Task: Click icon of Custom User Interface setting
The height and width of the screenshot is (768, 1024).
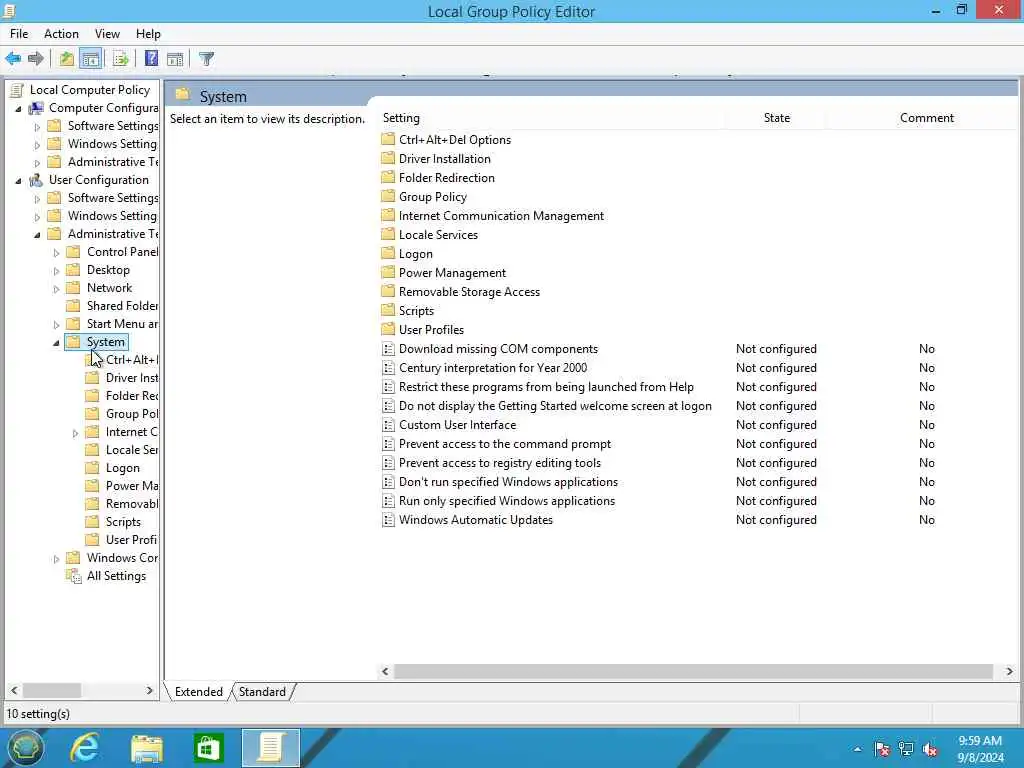Action: tap(388, 425)
